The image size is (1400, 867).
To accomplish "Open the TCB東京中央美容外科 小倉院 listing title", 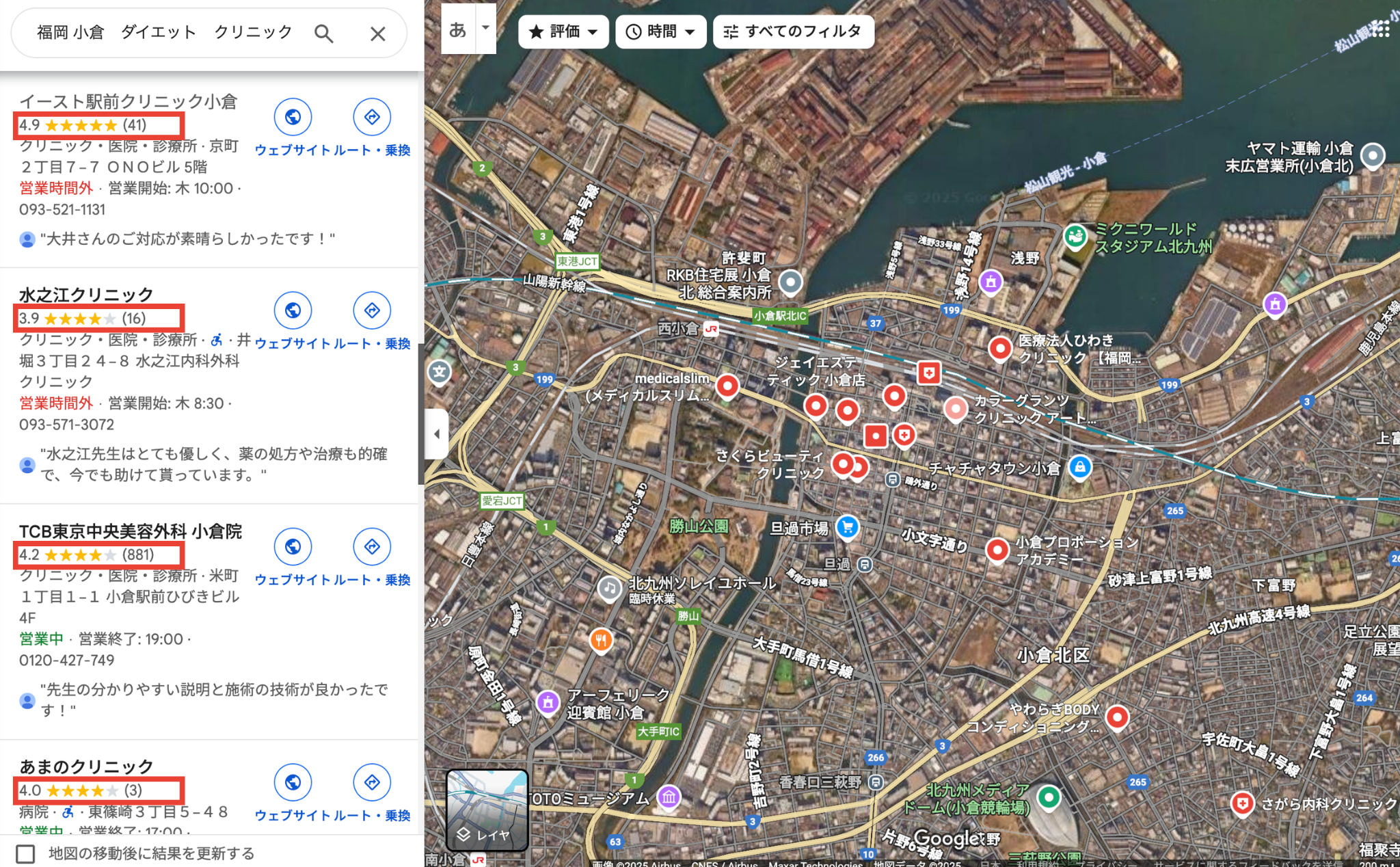I will tap(130, 531).
